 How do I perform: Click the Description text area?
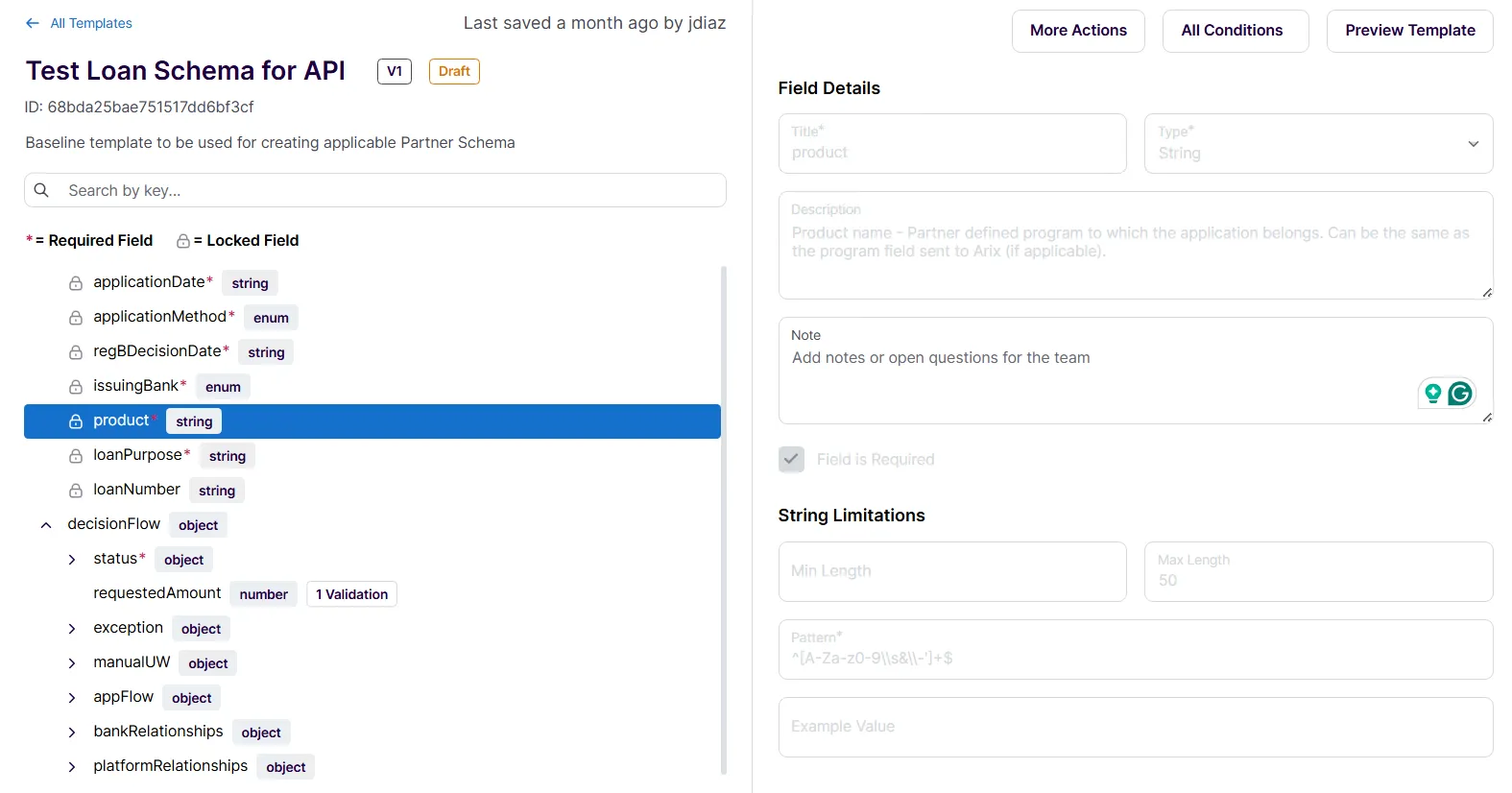[1136, 245]
